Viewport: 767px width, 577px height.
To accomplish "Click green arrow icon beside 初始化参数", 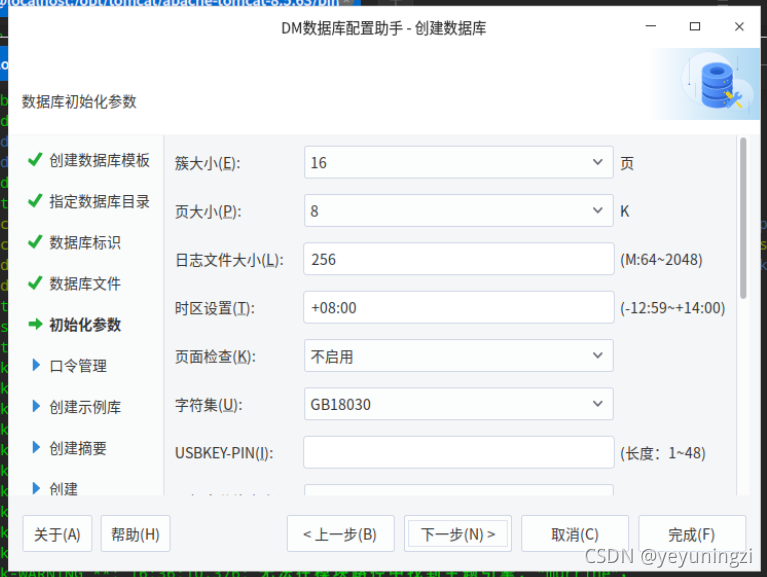I will pos(36,324).
